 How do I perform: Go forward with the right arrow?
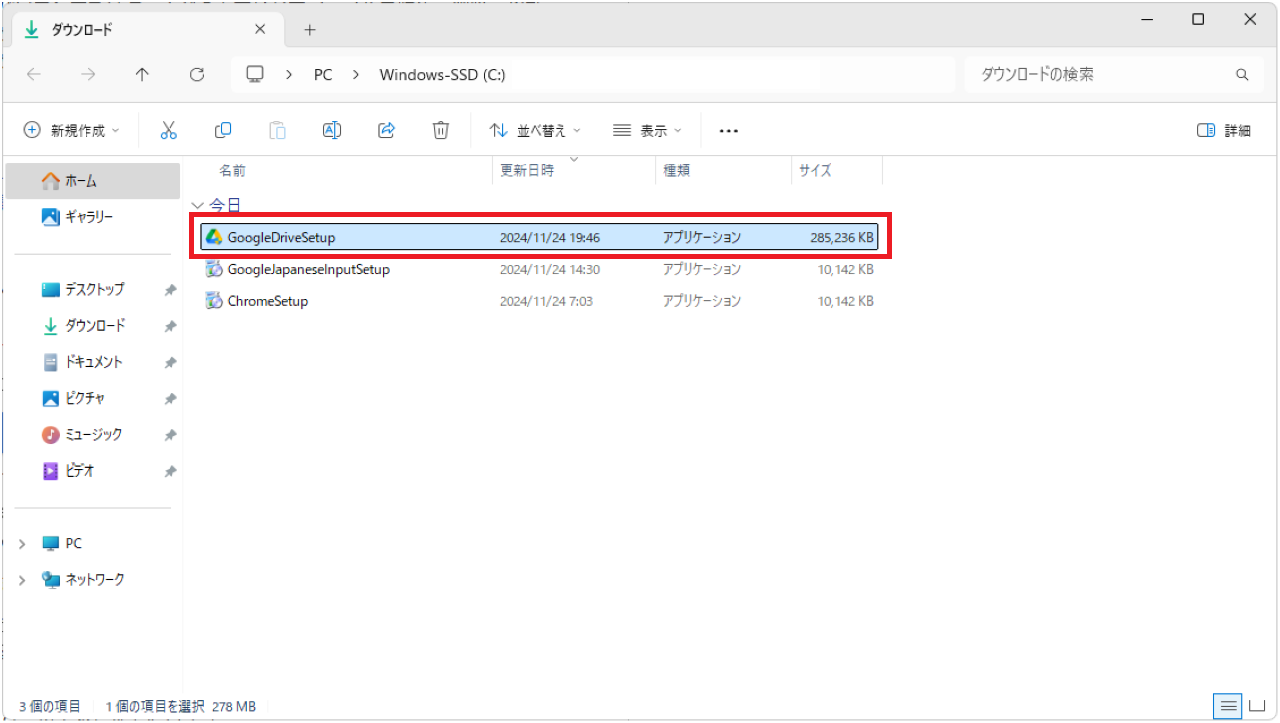88,75
